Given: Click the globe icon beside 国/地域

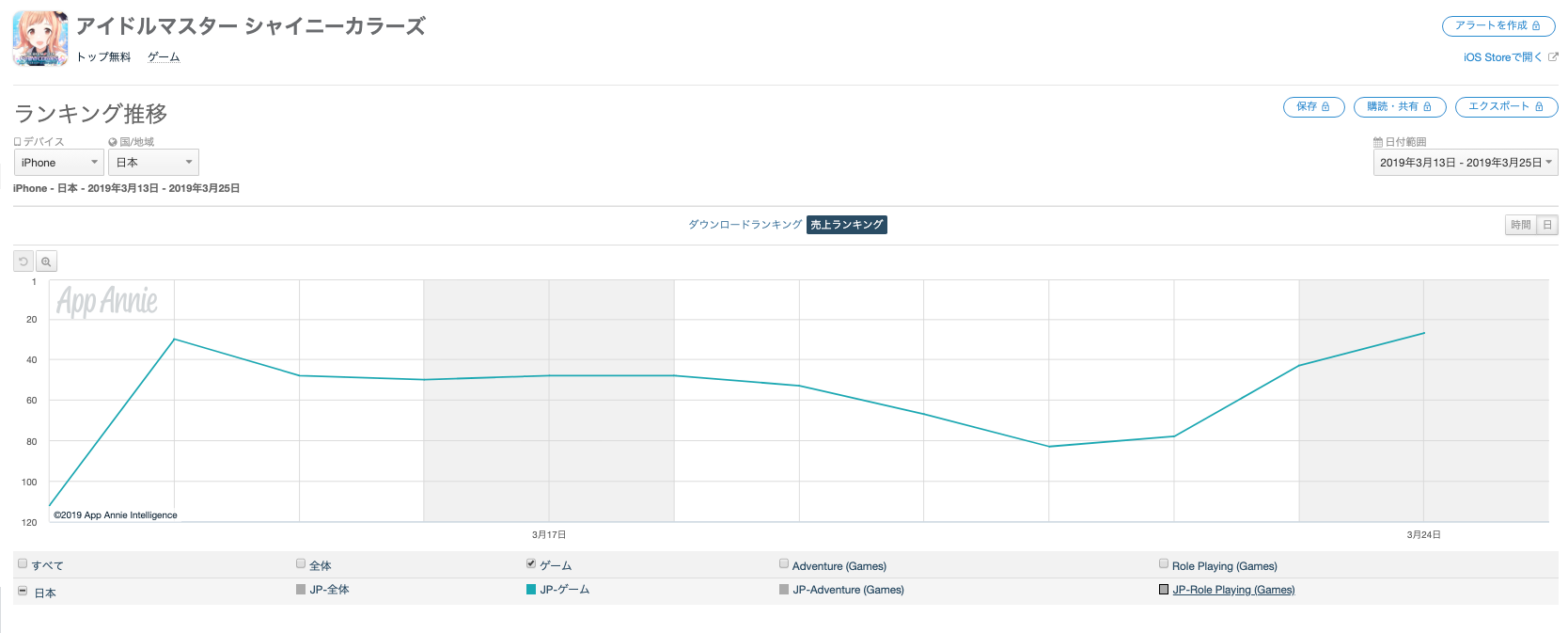Looking at the screenshot, I should tap(113, 142).
